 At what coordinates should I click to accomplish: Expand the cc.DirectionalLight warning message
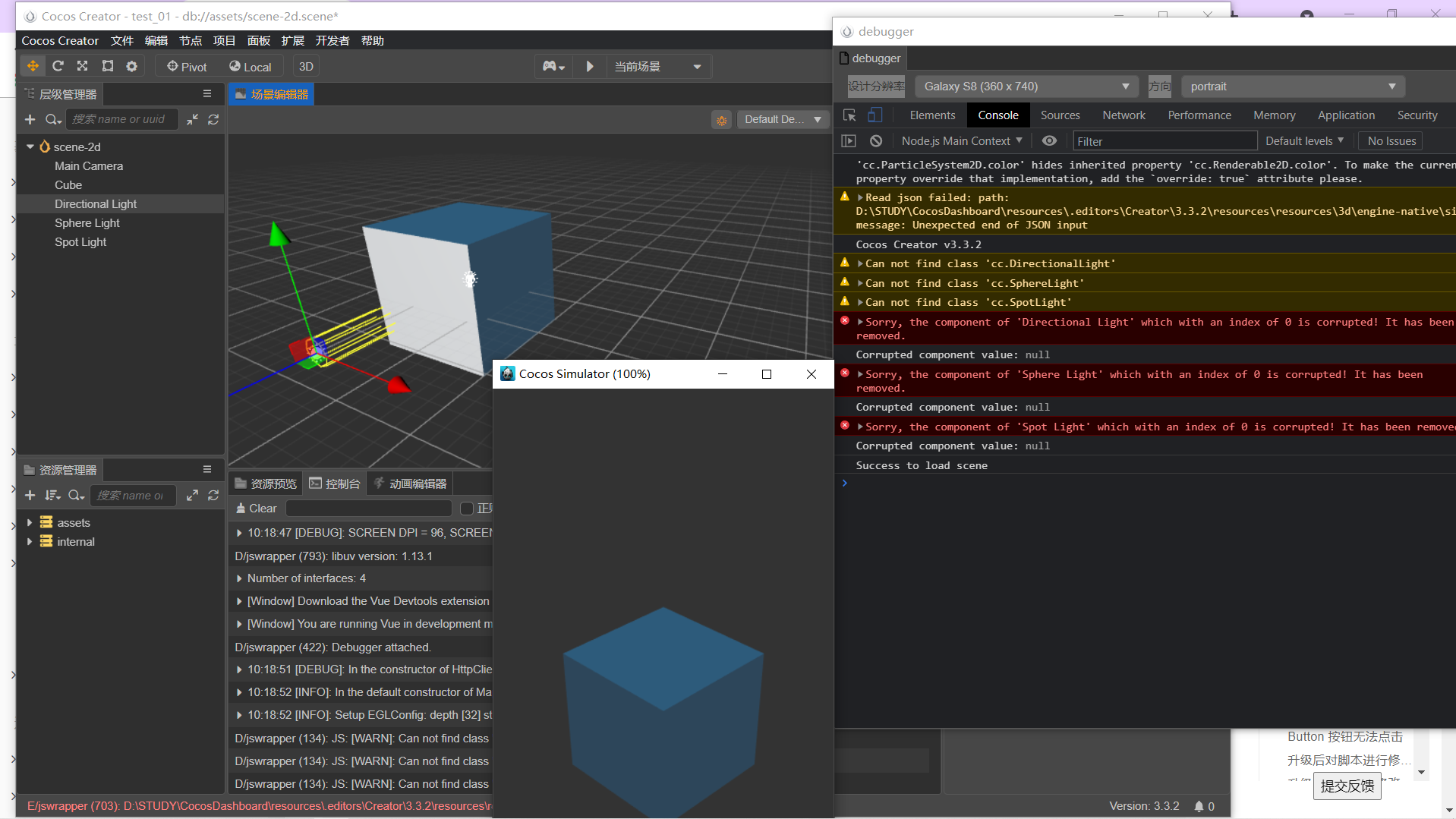tap(860, 263)
